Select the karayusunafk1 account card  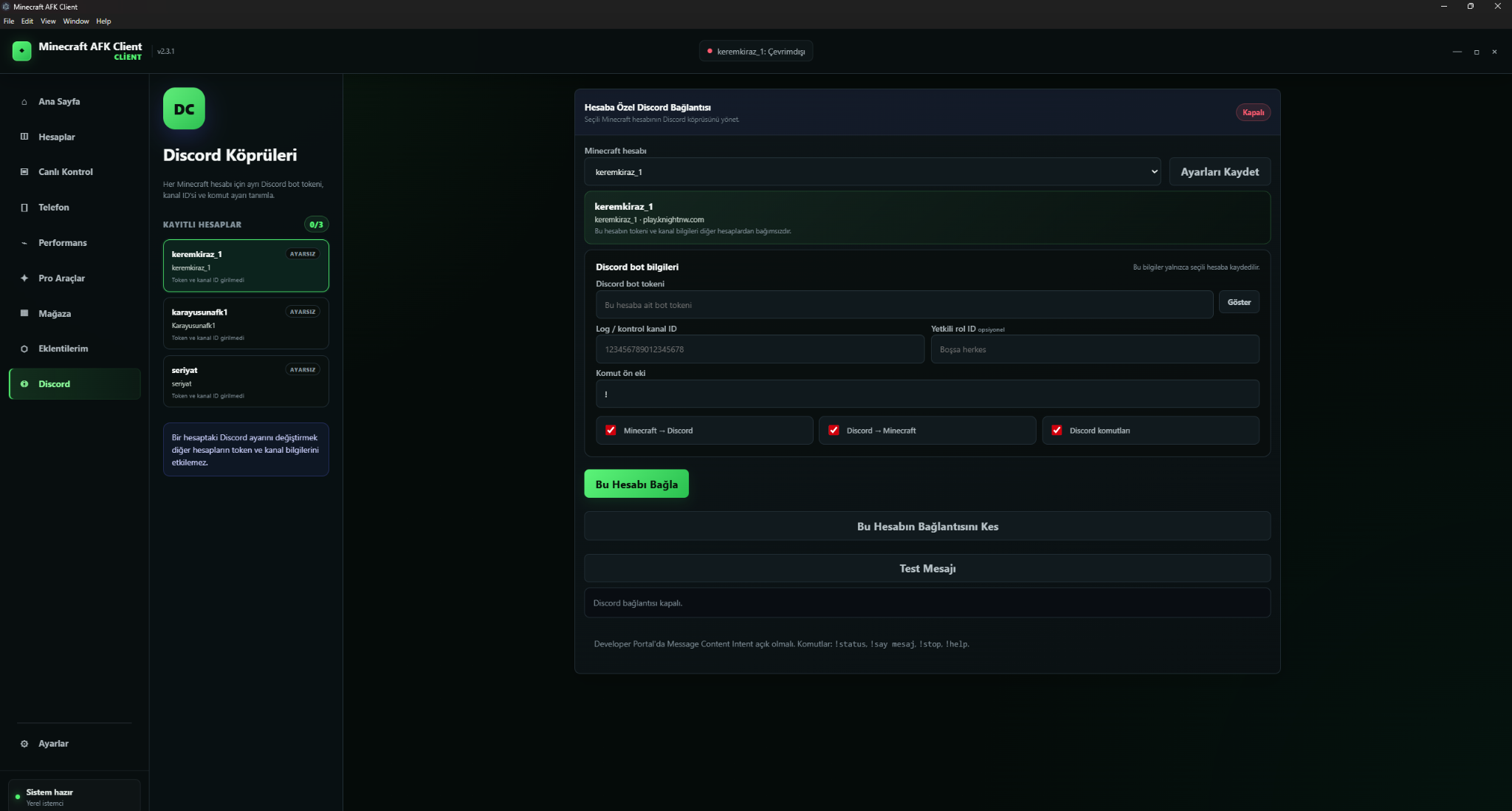(x=246, y=324)
